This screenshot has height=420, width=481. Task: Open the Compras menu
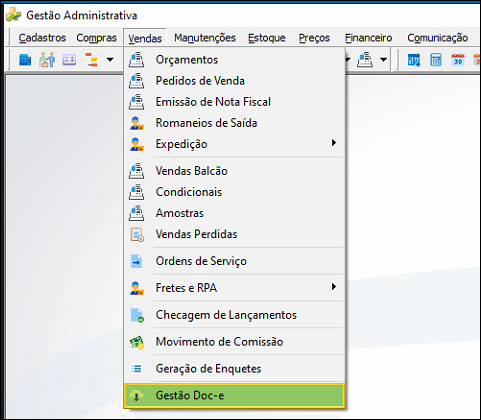point(96,38)
